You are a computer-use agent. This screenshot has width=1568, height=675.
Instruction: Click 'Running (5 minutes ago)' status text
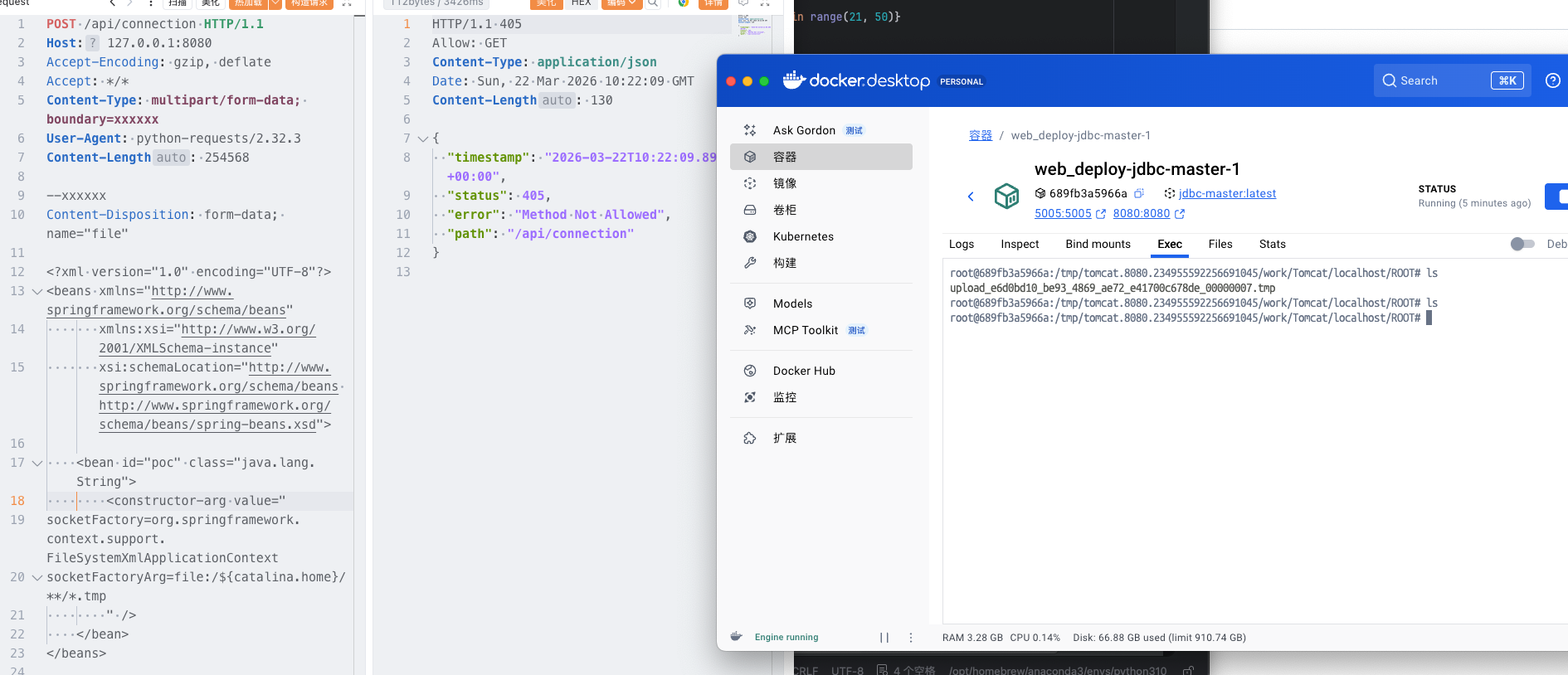click(x=1474, y=203)
